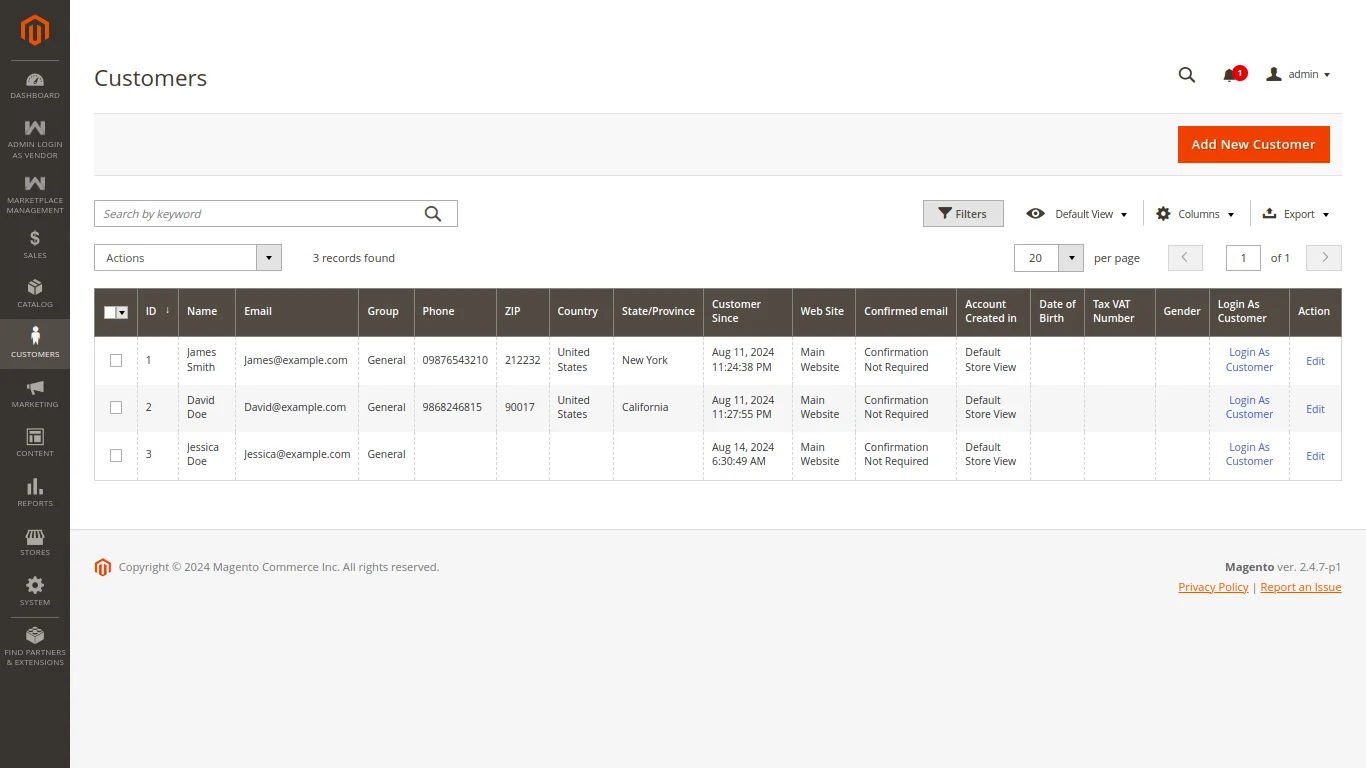Open the admin account menu
This screenshot has height=768, width=1366.
click(x=1298, y=74)
